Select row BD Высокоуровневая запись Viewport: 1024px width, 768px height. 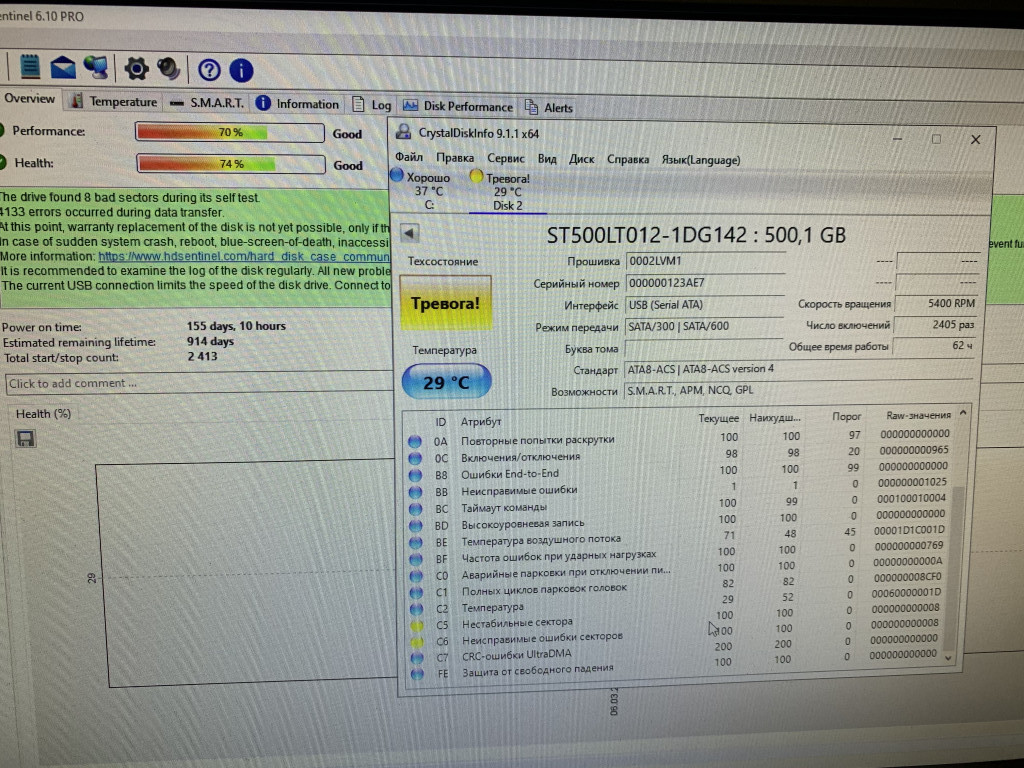point(677,520)
